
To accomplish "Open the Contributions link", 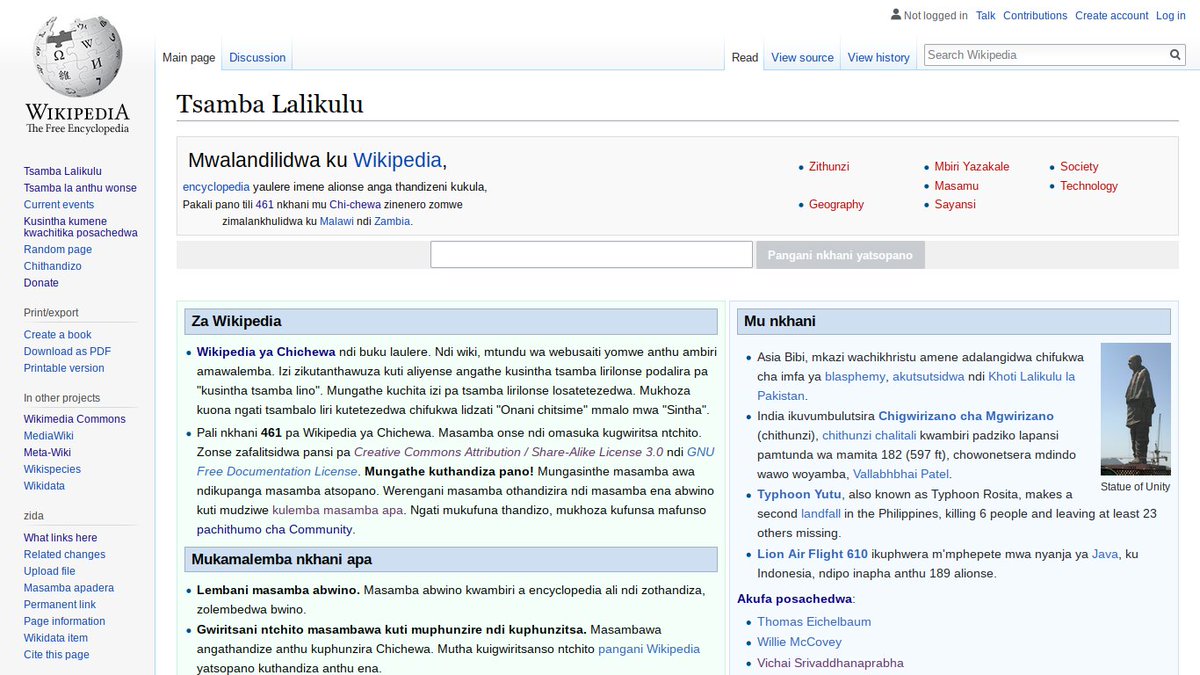I will click(x=1035, y=15).
